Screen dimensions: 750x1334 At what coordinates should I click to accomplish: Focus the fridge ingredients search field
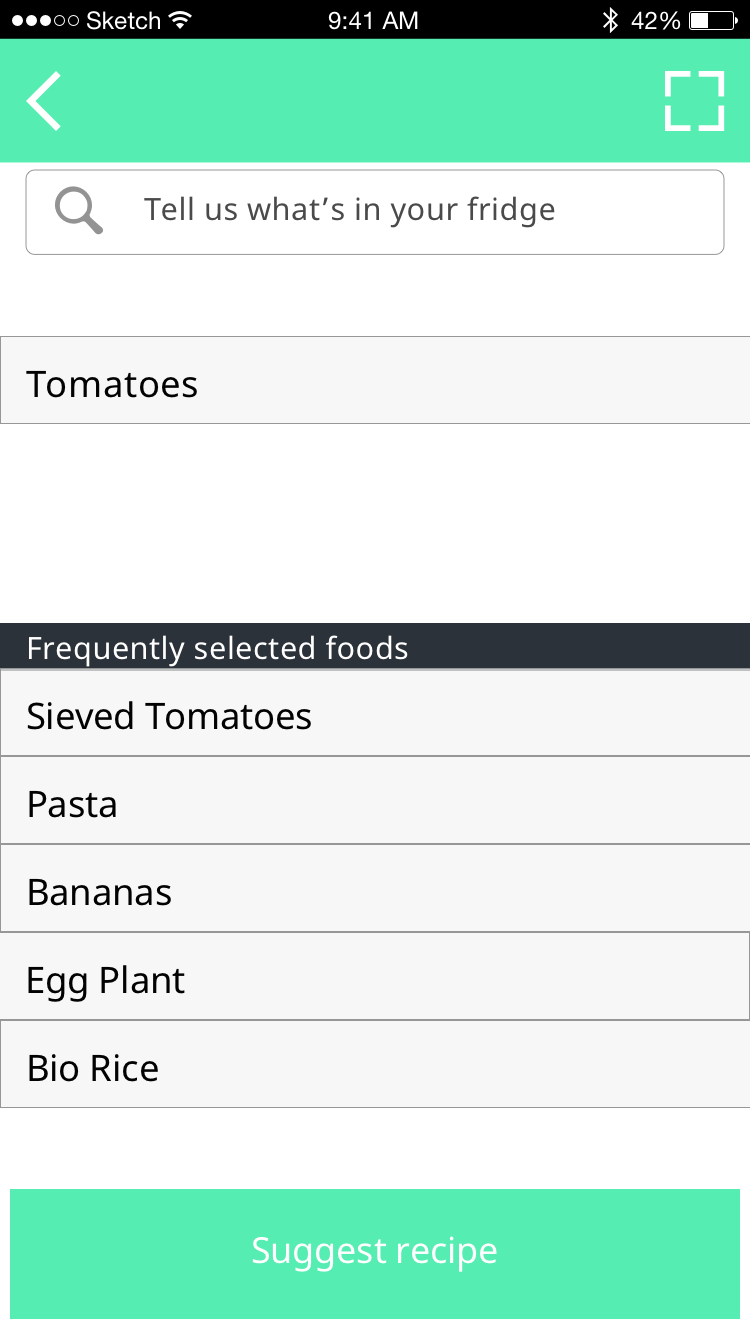pyautogui.click(x=400, y=211)
